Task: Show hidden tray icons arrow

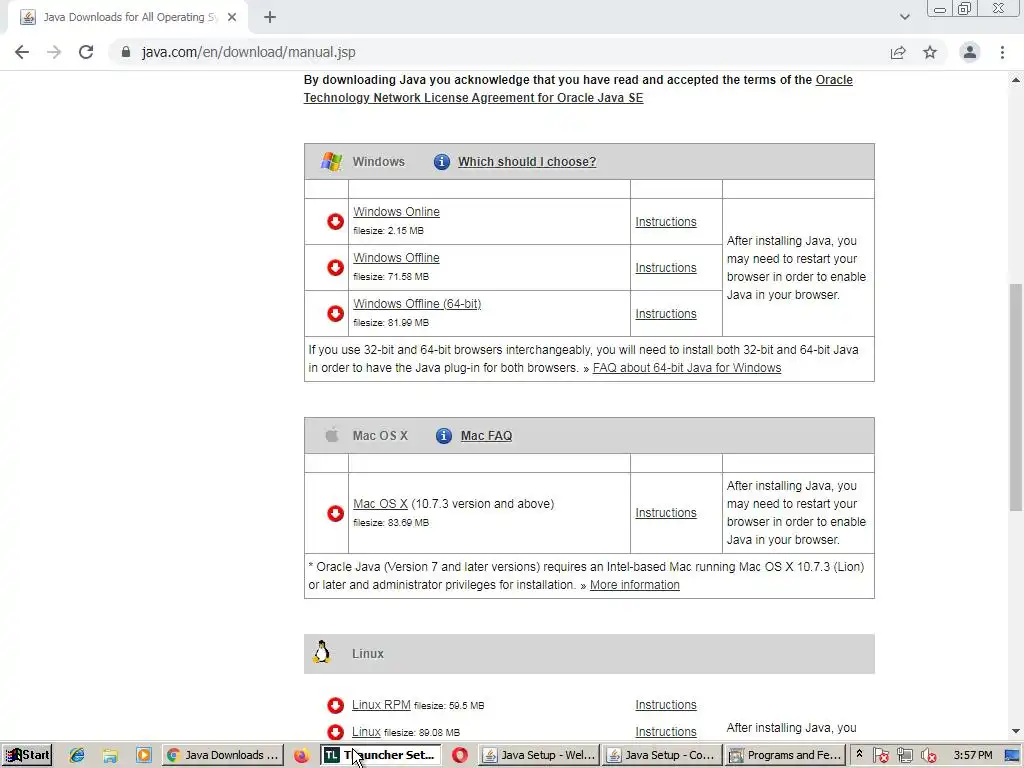Action: pos(859,754)
